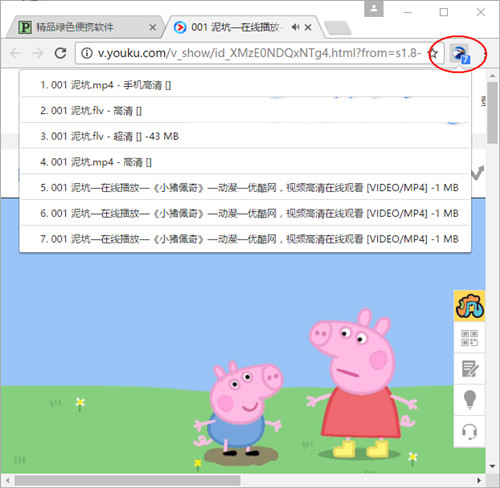Open the headset customer service icon
The height and width of the screenshot is (488, 500).
pos(469,431)
